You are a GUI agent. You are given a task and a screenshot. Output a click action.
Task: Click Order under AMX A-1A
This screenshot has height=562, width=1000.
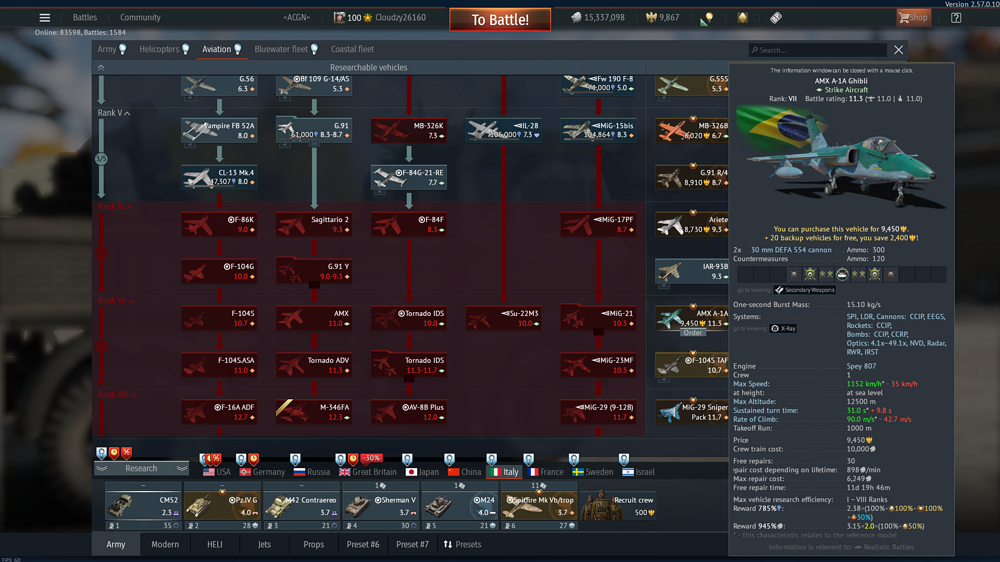pos(693,333)
